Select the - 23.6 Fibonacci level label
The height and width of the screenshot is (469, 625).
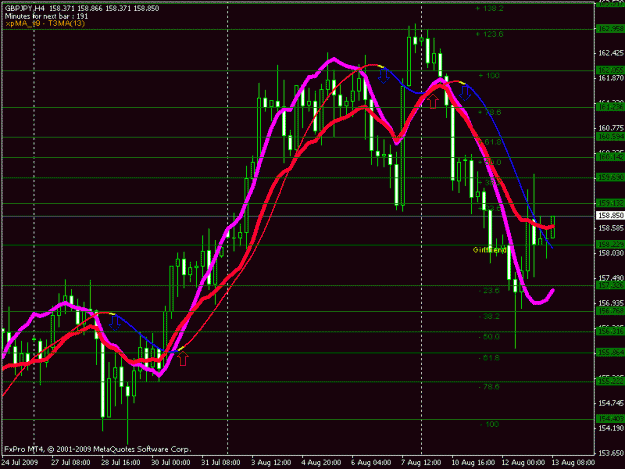[x=489, y=290]
